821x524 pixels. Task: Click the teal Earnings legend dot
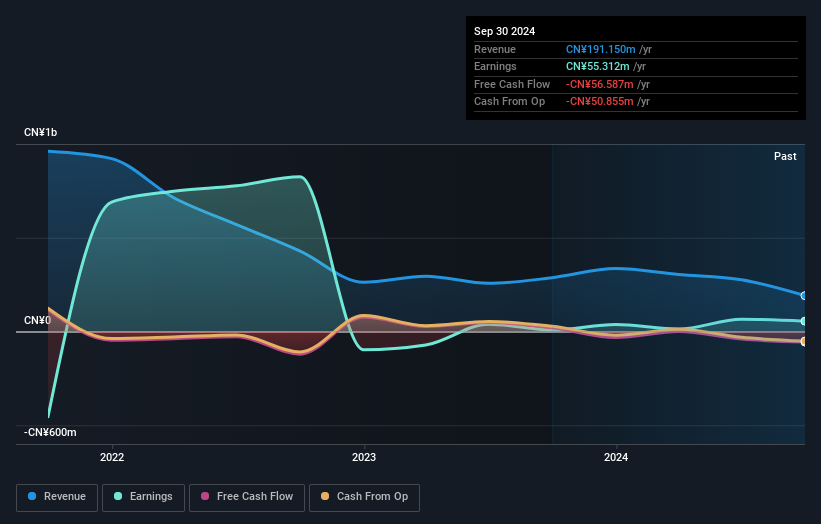pos(118,496)
